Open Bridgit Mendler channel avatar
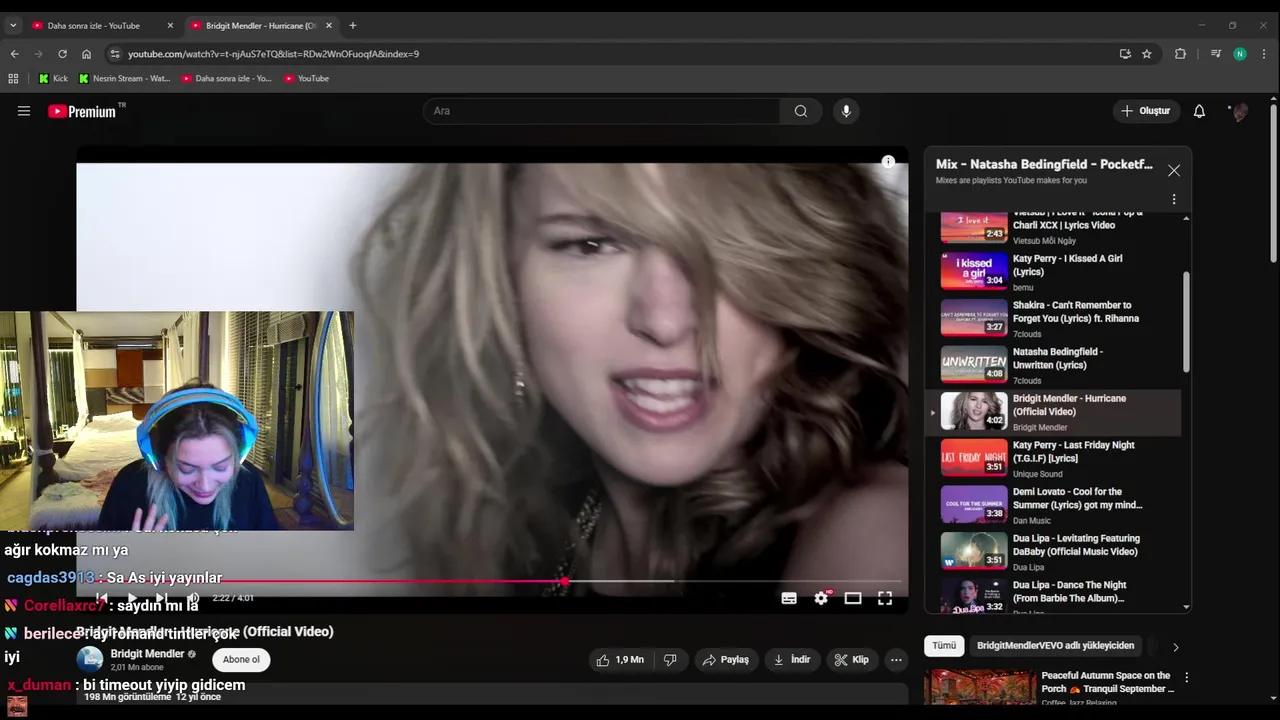This screenshot has width=1280, height=720. [x=90, y=659]
